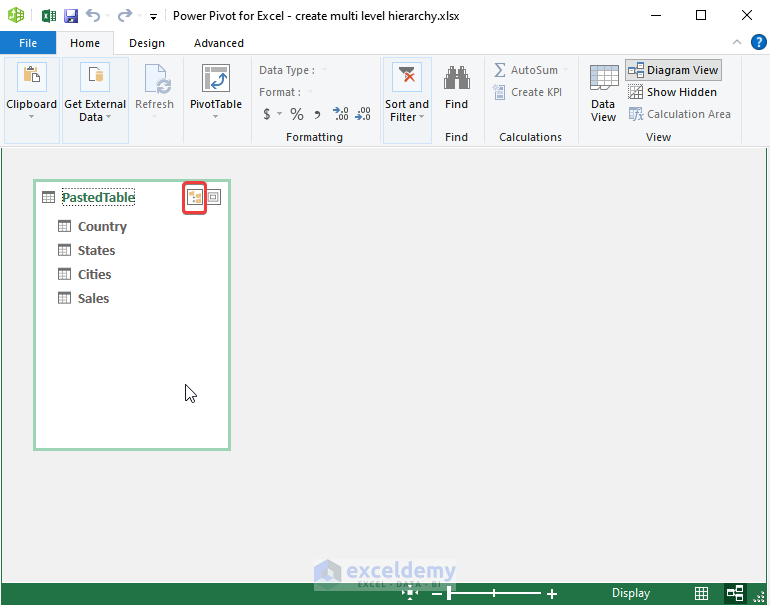Open Sort and Filter dropdown

(407, 100)
